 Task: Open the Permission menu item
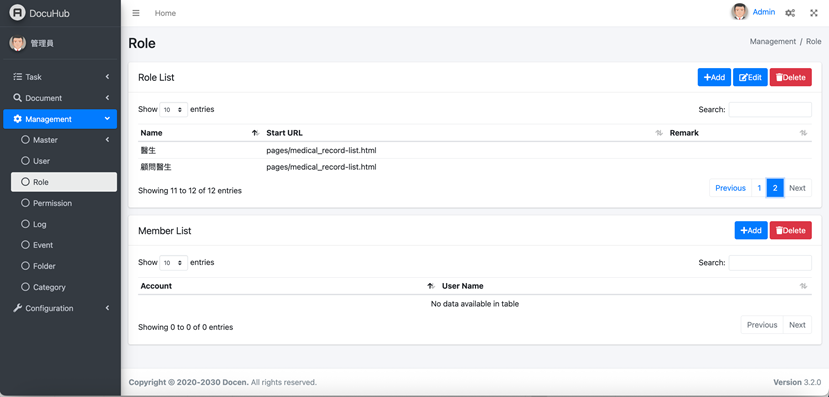[x=64, y=203]
